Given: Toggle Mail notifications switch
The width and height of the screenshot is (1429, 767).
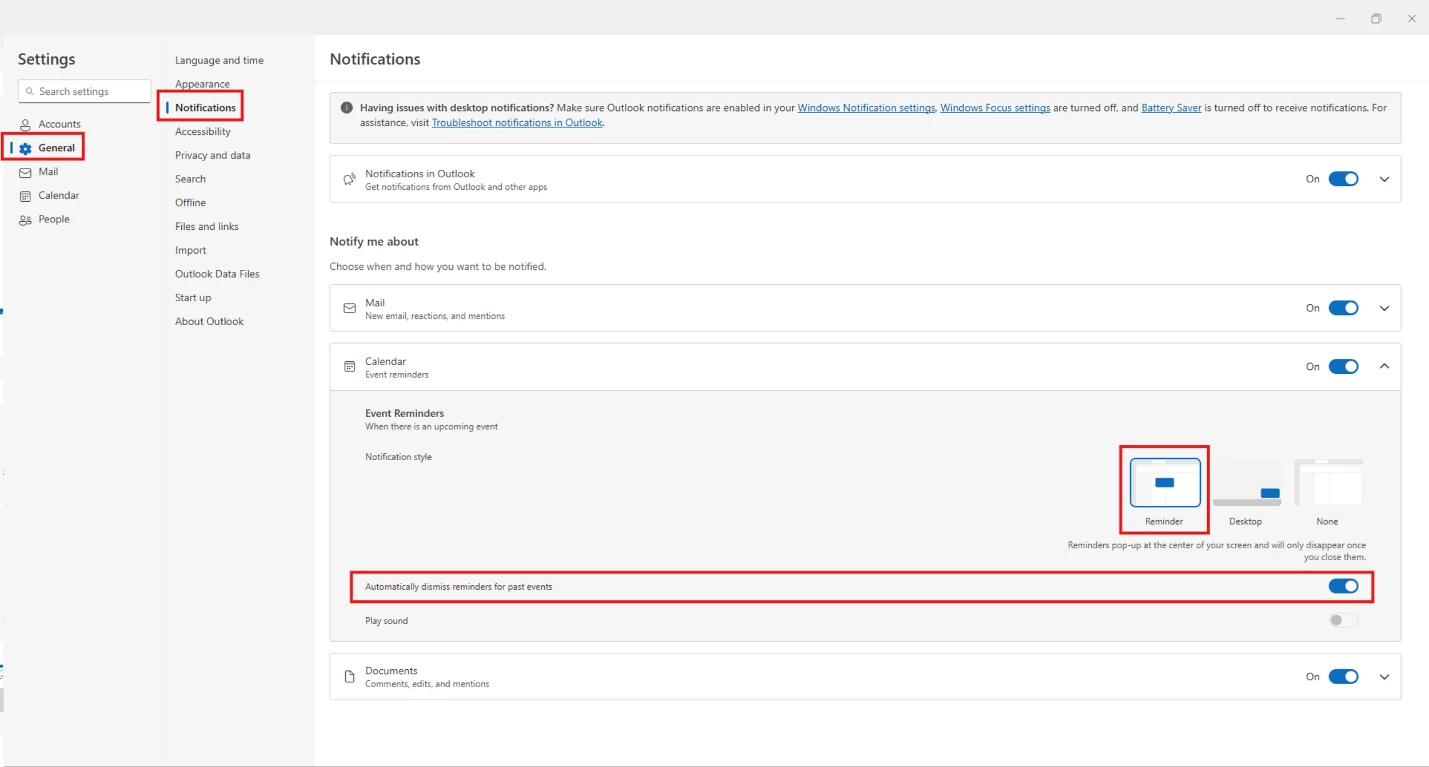Looking at the screenshot, I should tap(1343, 308).
